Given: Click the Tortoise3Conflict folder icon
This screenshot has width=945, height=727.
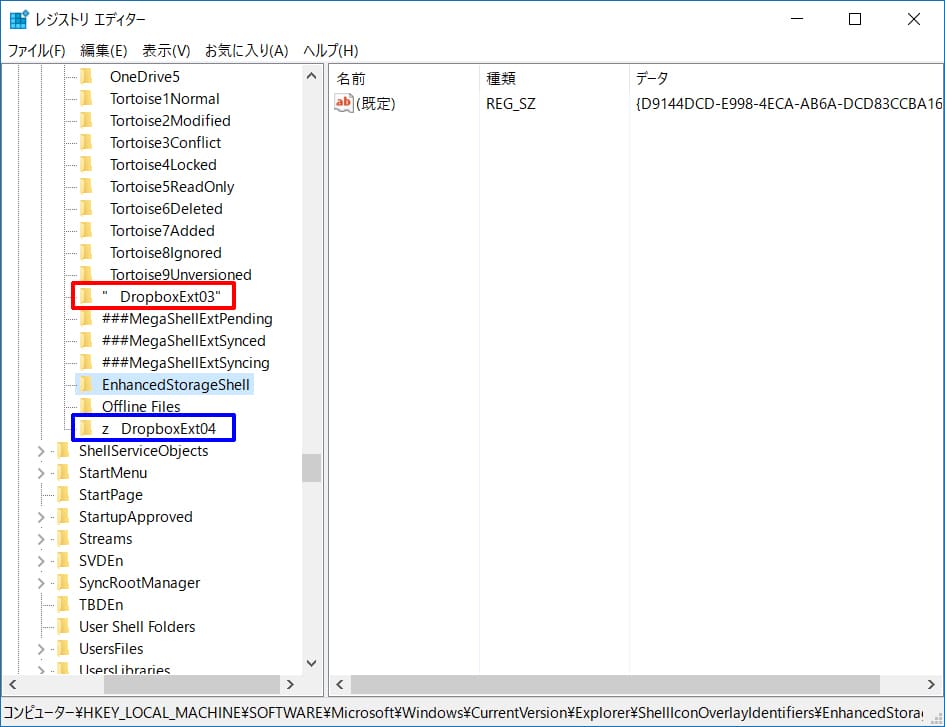Looking at the screenshot, I should click(87, 142).
